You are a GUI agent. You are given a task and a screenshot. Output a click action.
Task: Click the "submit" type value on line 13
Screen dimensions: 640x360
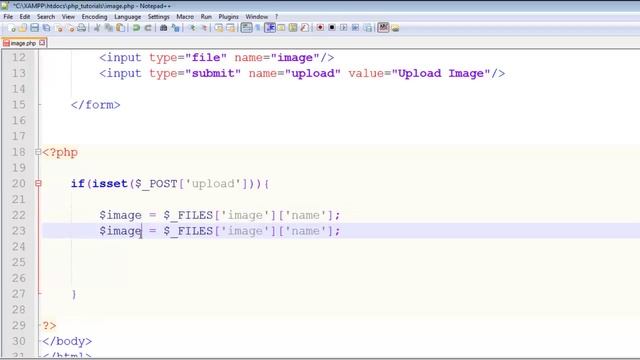(213, 73)
